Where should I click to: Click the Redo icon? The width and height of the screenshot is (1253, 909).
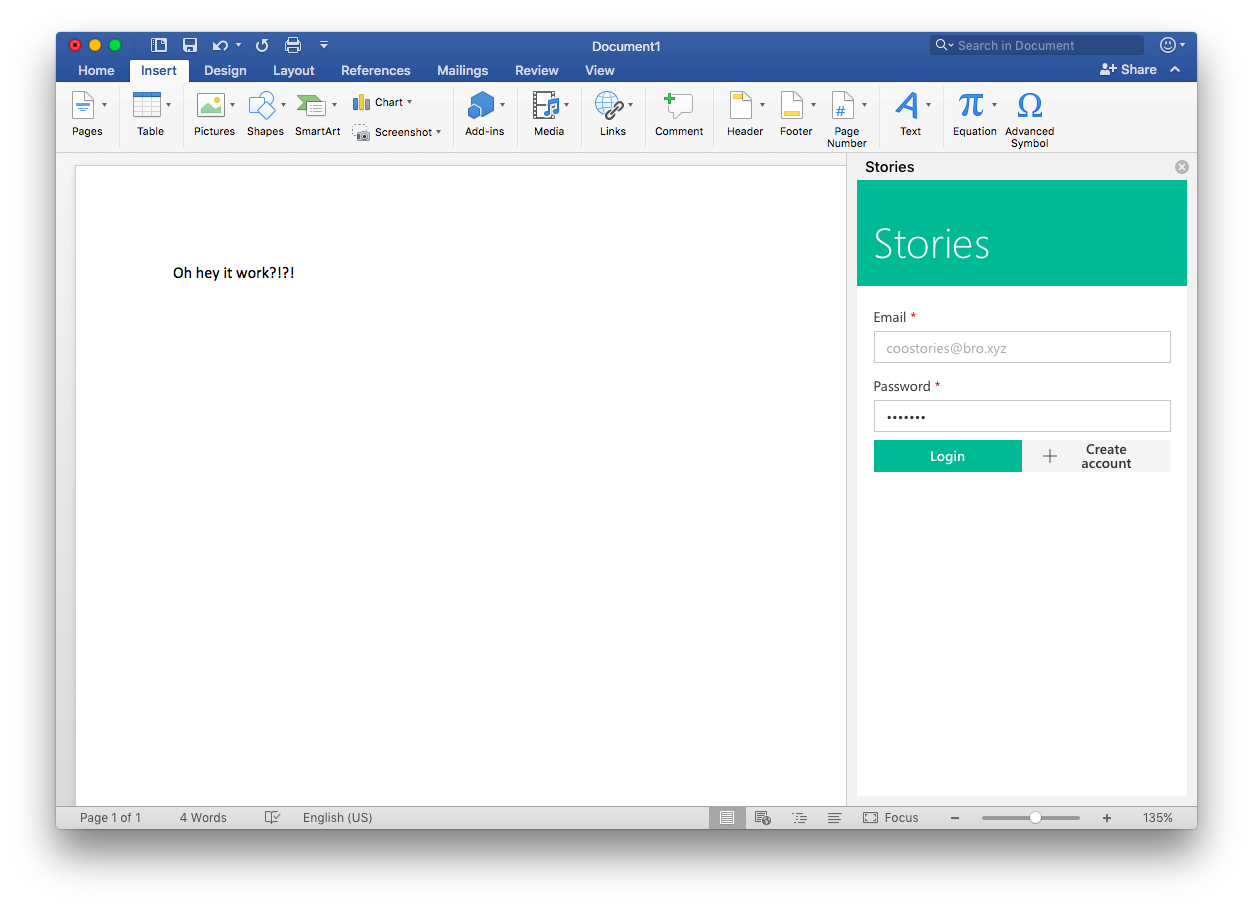pyautogui.click(x=262, y=45)
